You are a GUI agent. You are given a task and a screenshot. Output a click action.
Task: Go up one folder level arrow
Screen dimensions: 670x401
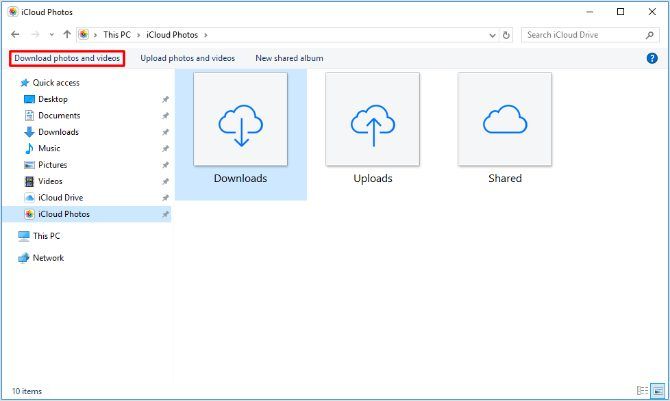[x=67, y=35]
